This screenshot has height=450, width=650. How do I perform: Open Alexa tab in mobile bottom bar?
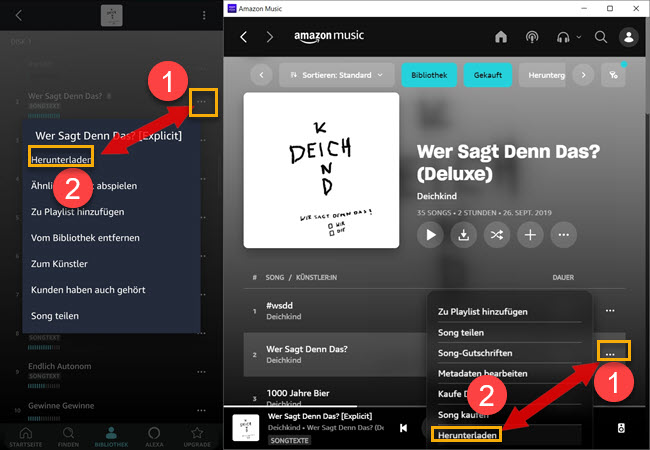coord(154,437)
